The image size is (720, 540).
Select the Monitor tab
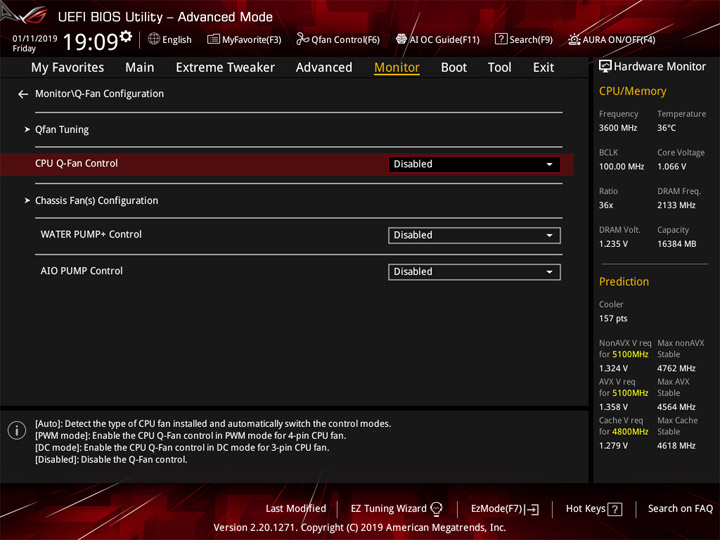397,68
